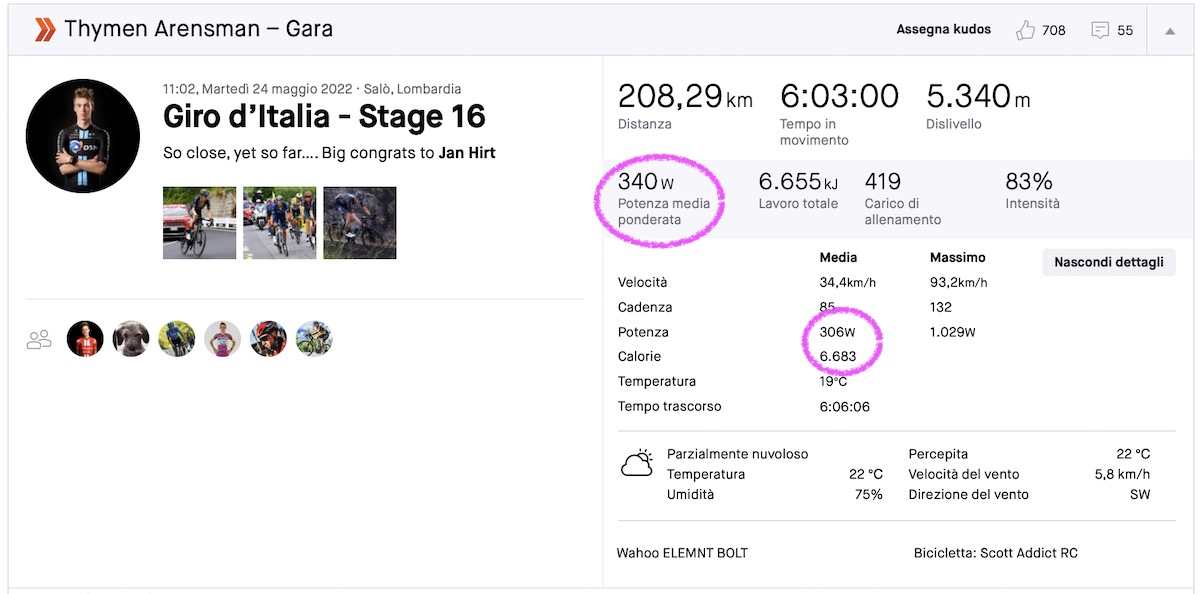This screenshot has width=1200, height=594.
Task: View first group athlete avatar in red kit
Action: pyautogui.click(x=85, y=339)
